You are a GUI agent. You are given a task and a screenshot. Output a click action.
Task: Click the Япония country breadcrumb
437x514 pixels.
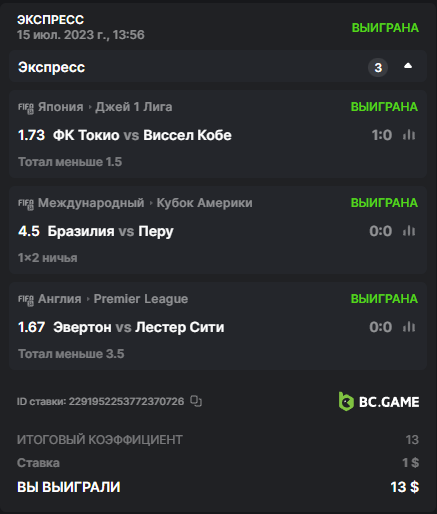click(x=60, y=107)
